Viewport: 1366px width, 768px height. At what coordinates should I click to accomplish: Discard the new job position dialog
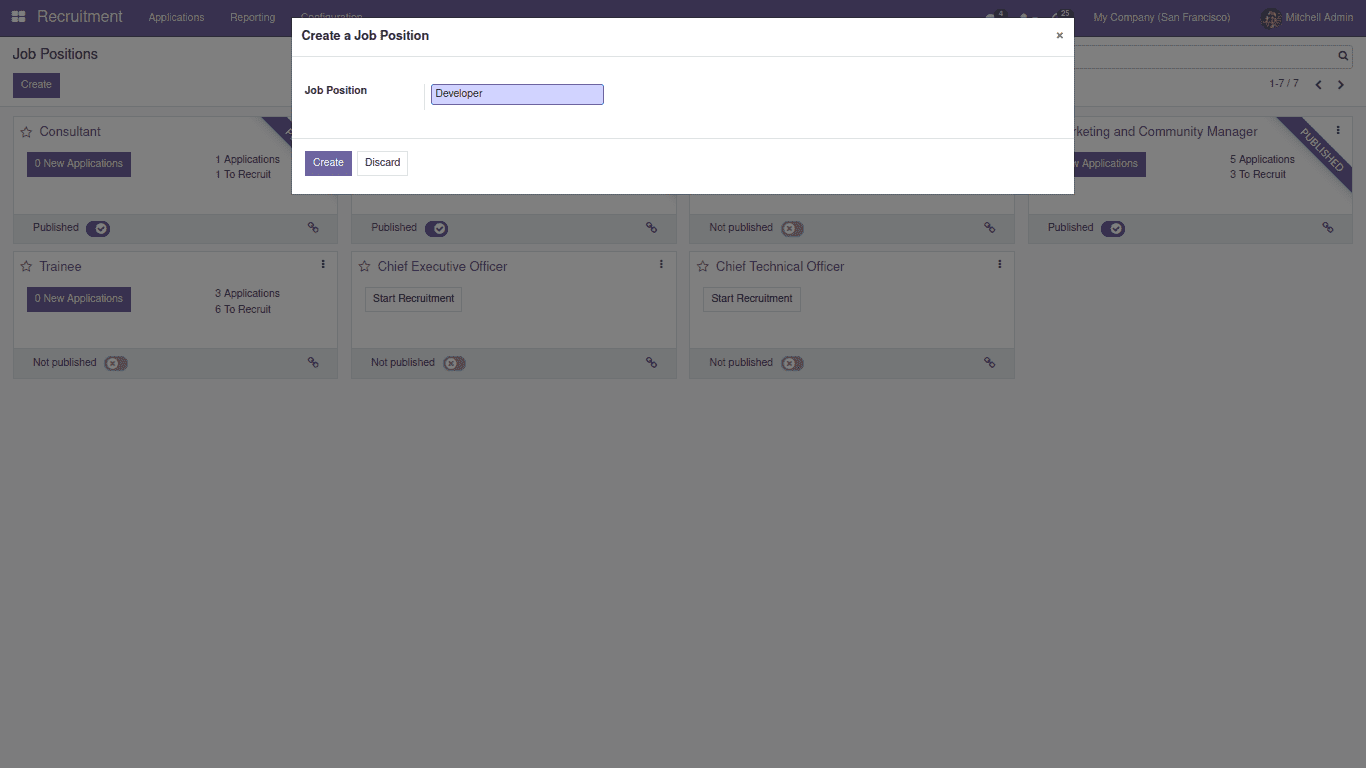382,163
